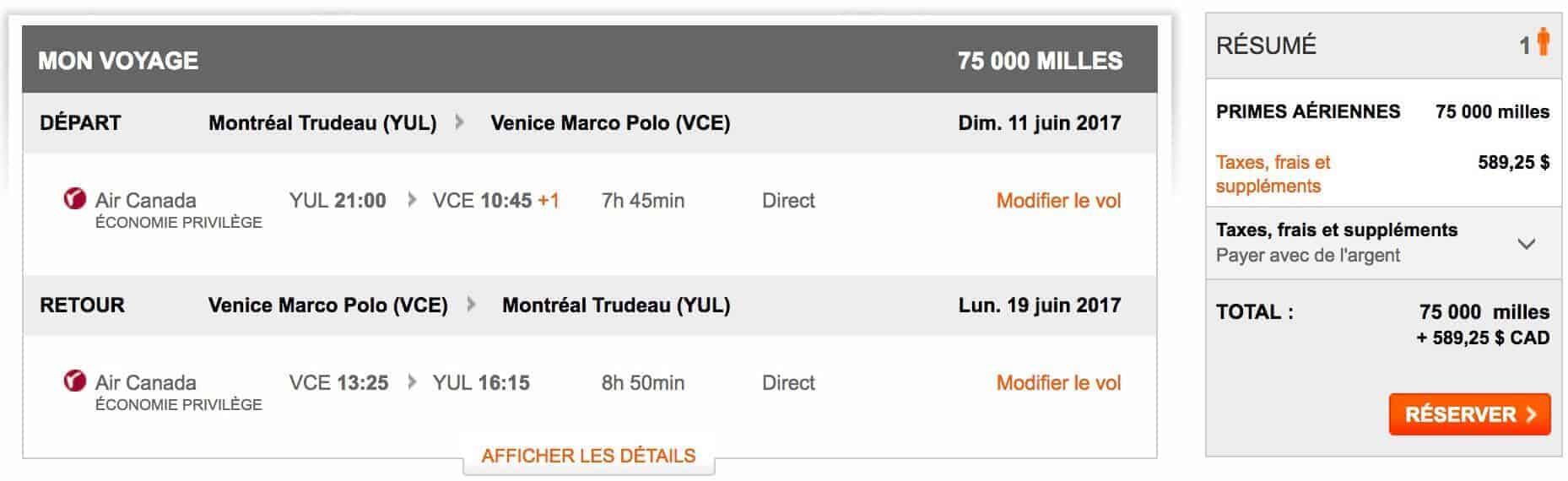Click the arrow between YUL and VCE in Départ header
This screenshot has width=1568, height=481.
click(x=460, y=122)
